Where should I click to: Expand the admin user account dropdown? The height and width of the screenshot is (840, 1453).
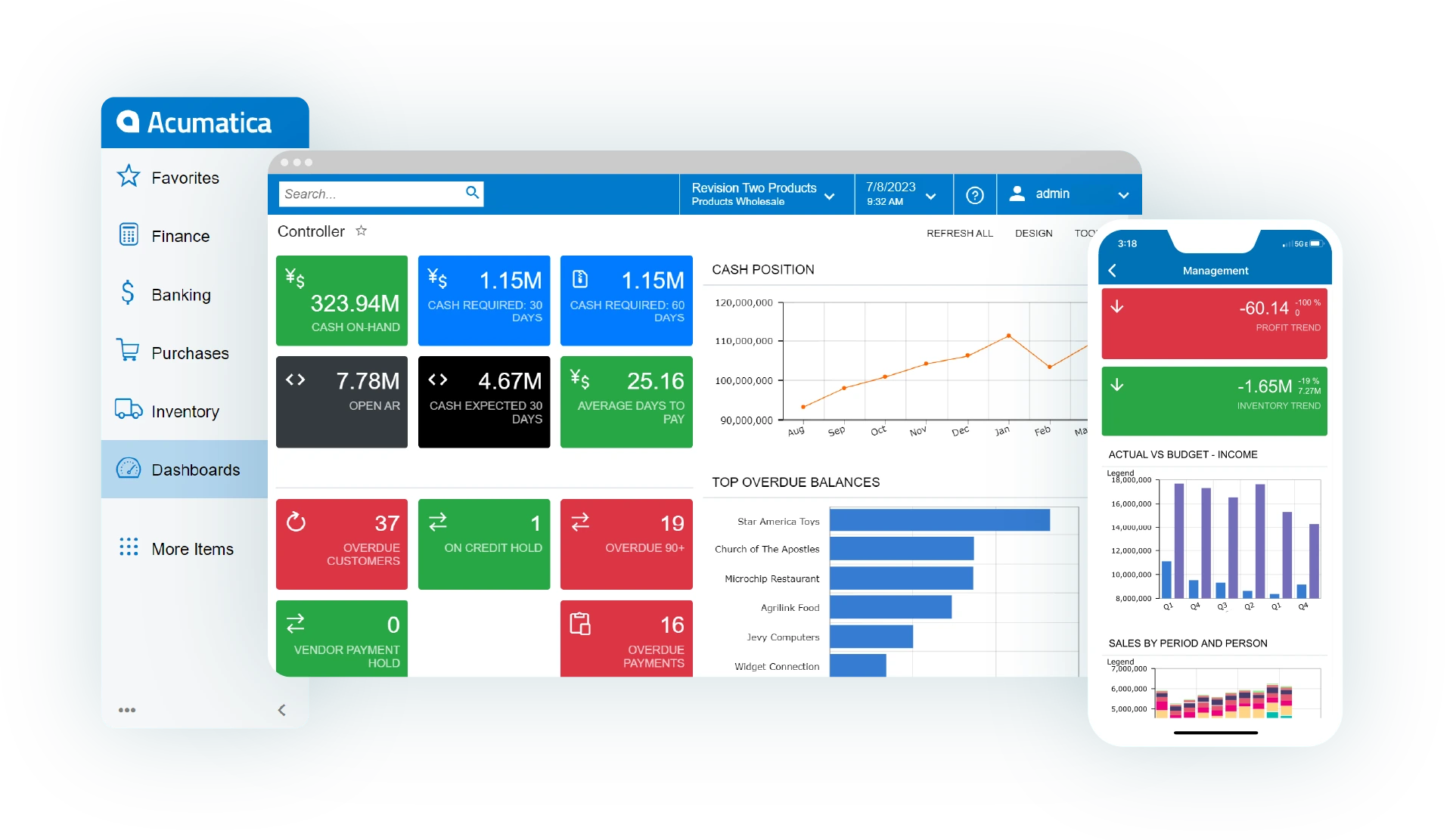pos(1125,195)
